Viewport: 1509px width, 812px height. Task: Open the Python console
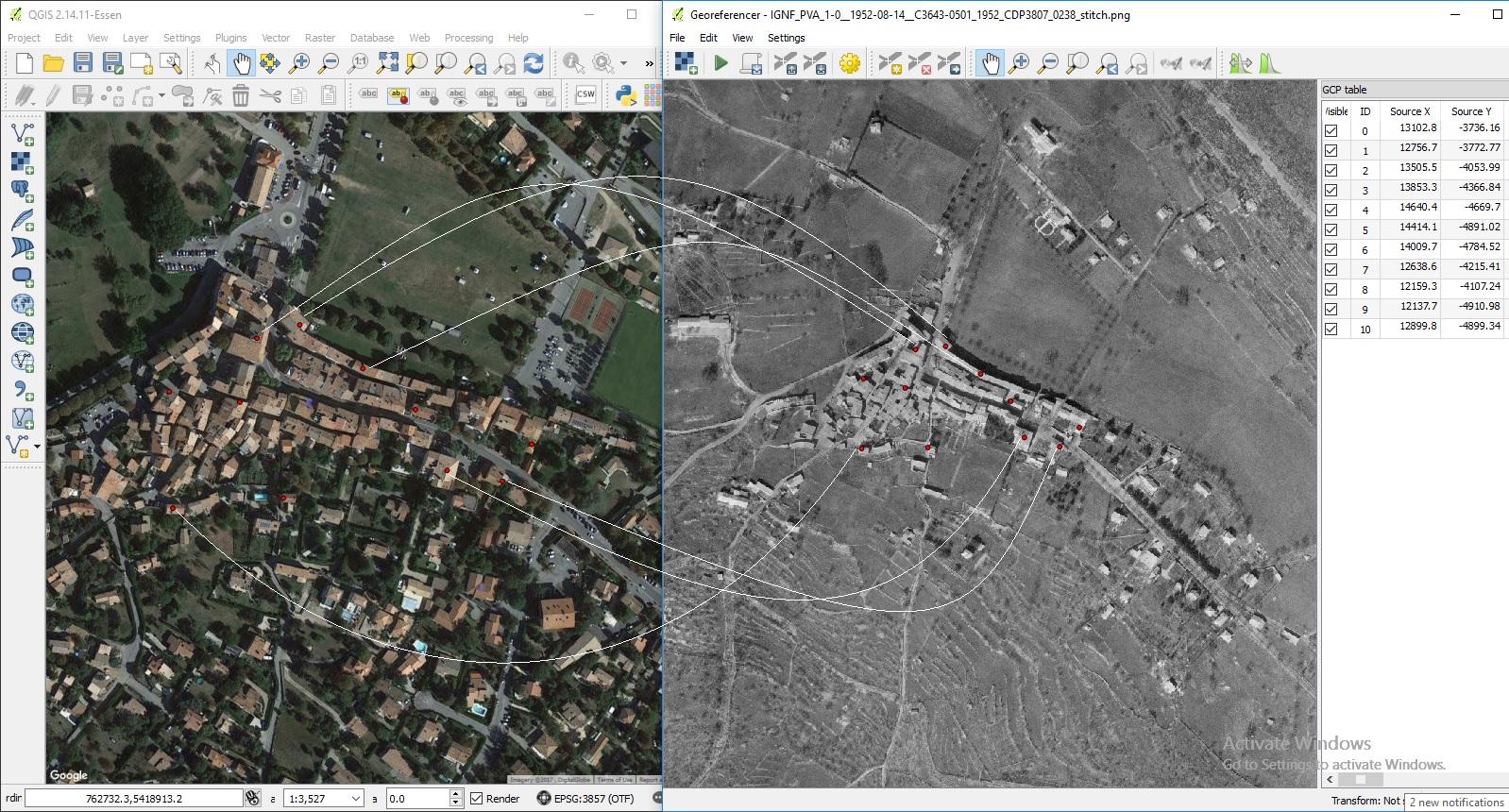tap(625, 94)
